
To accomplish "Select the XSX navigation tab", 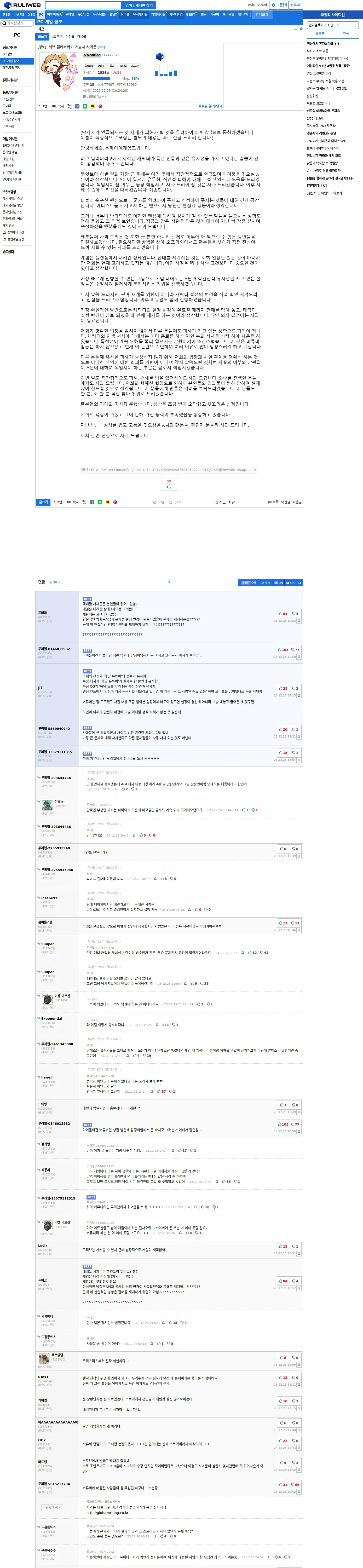I will tap(32, 14).
